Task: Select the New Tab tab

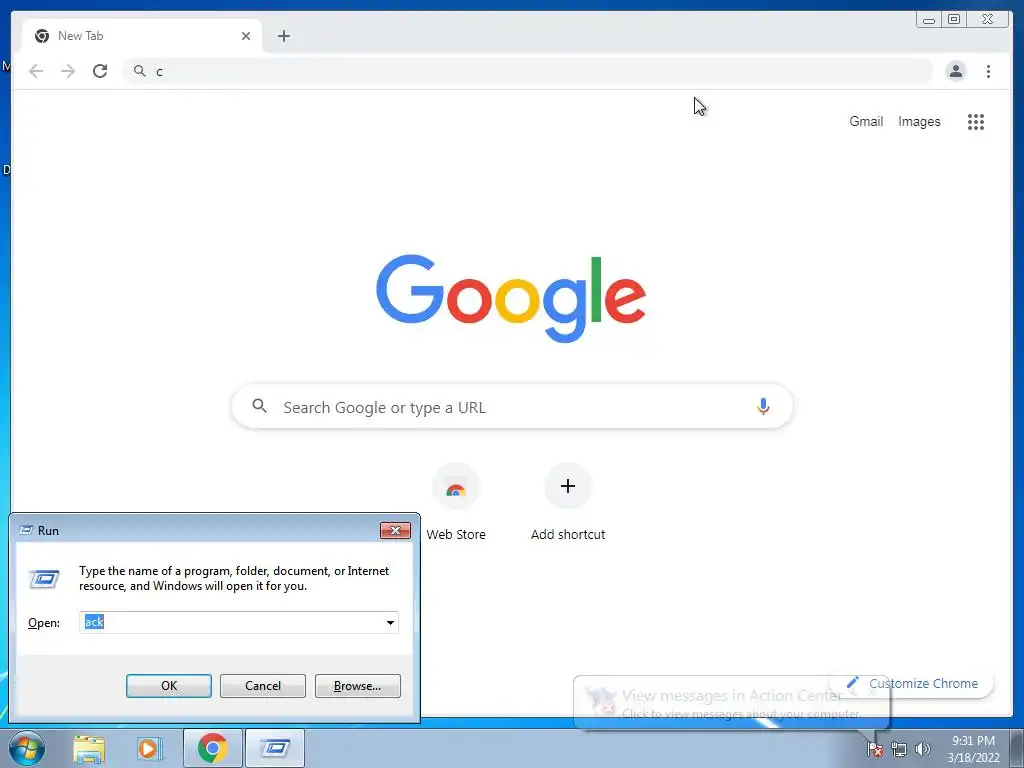Action: [x=142, y=36]
